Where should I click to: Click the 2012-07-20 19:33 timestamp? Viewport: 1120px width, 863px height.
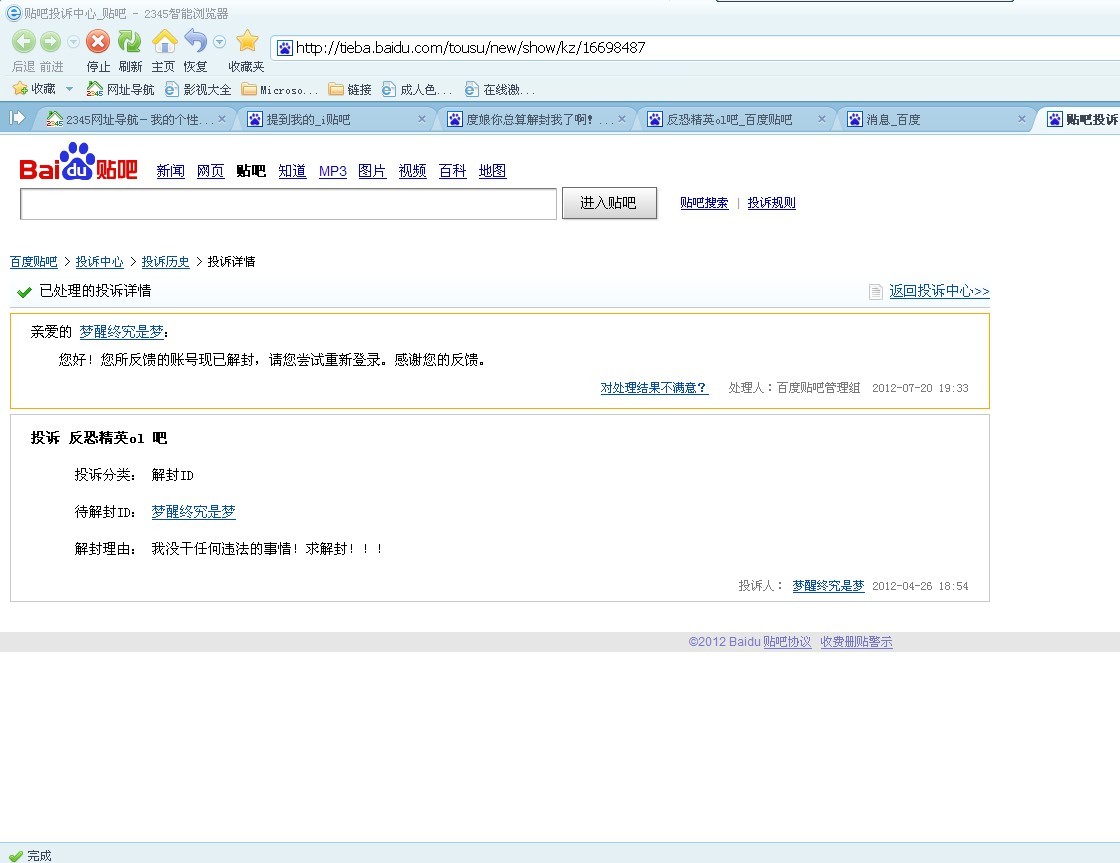920,389
